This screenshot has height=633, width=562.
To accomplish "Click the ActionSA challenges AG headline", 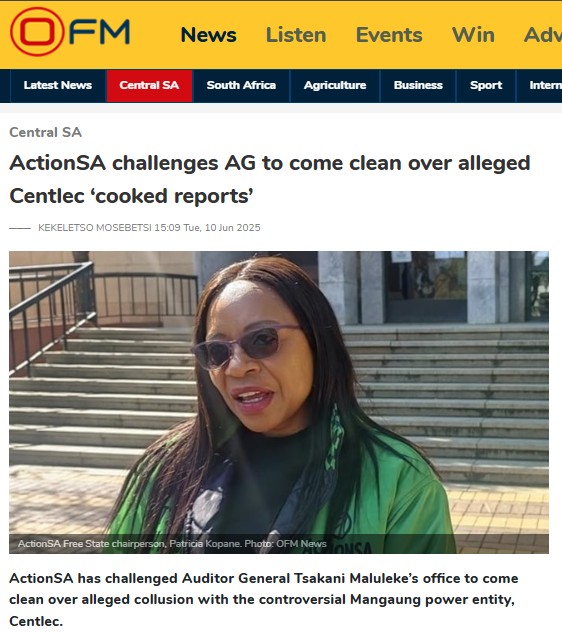I will tap(270, 179).
